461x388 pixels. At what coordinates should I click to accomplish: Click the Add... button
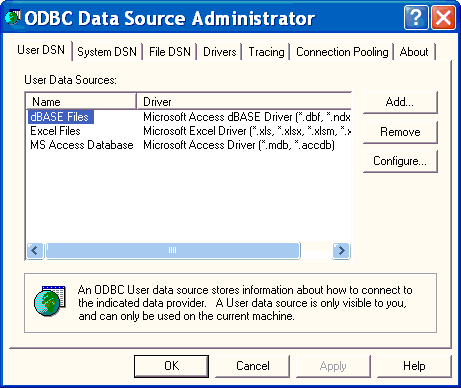pyautogui.click(x=400, y=102)
